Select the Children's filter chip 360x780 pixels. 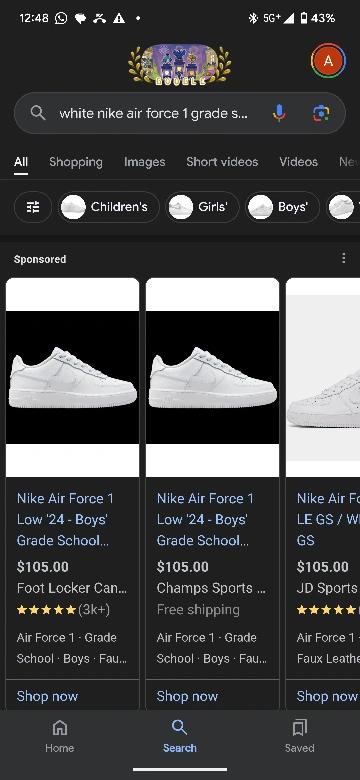109,207
